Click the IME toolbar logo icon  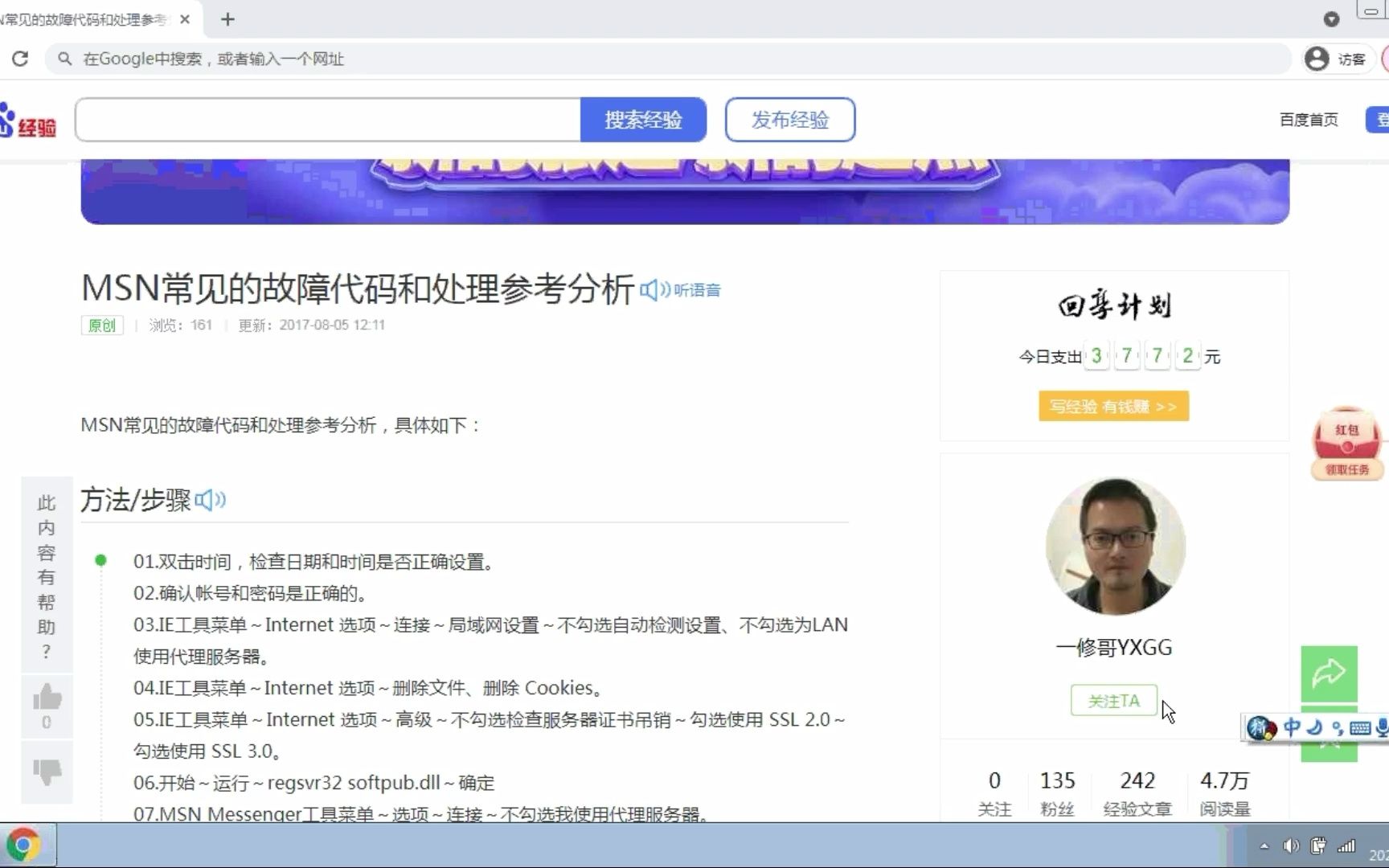point(1261,728)
